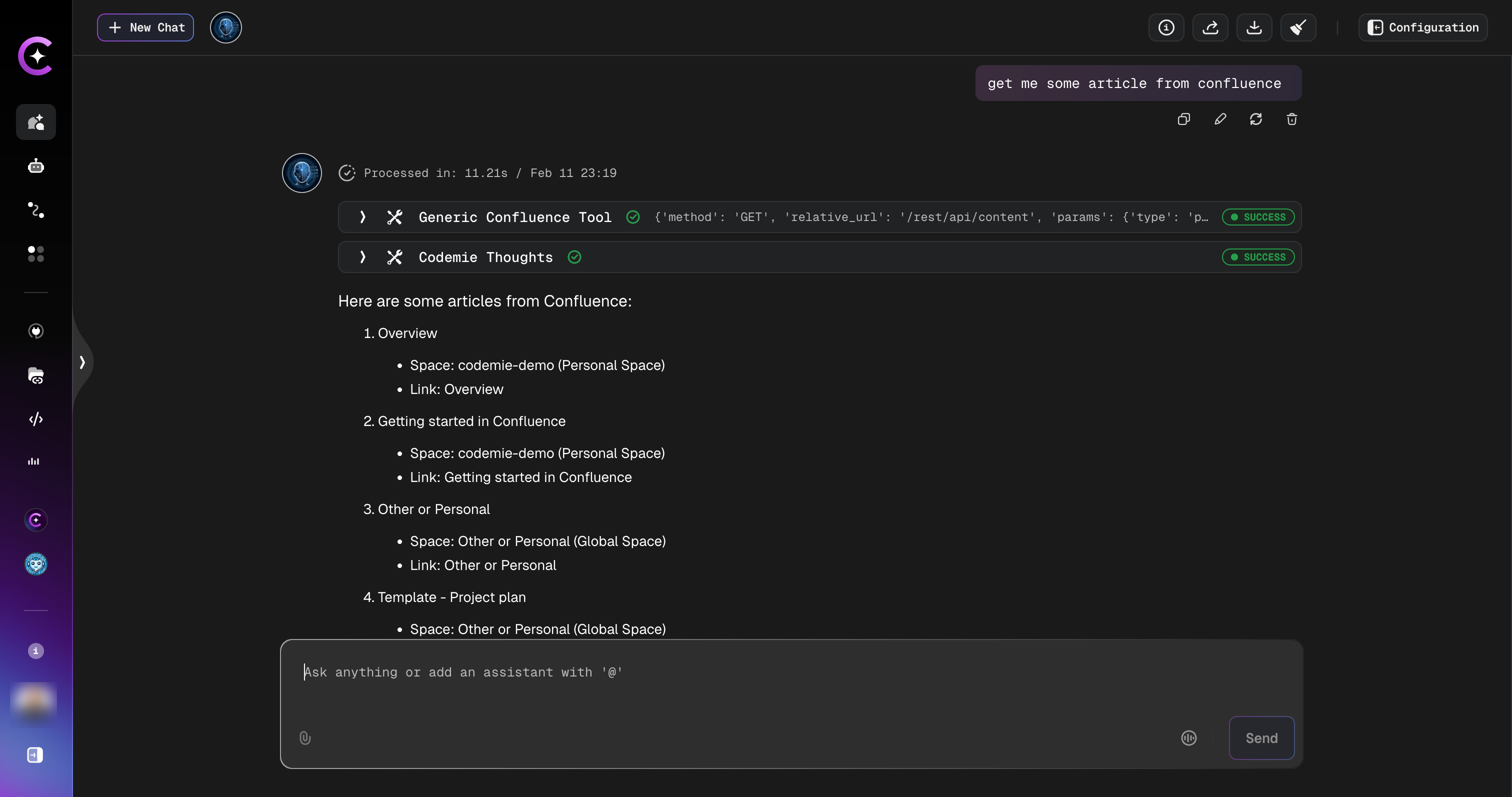
Task: Click the voice input control next to Send
Action: [x=1188, y=738]
